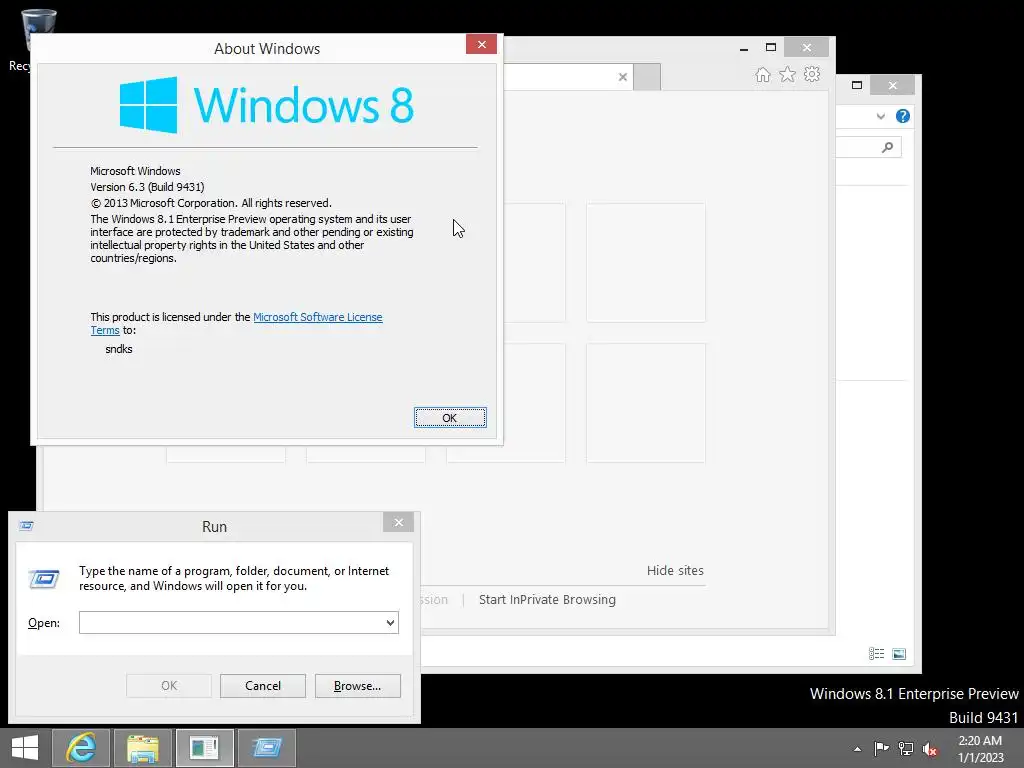
Task: Click licensed user name sndks
Action: [119, 349]
